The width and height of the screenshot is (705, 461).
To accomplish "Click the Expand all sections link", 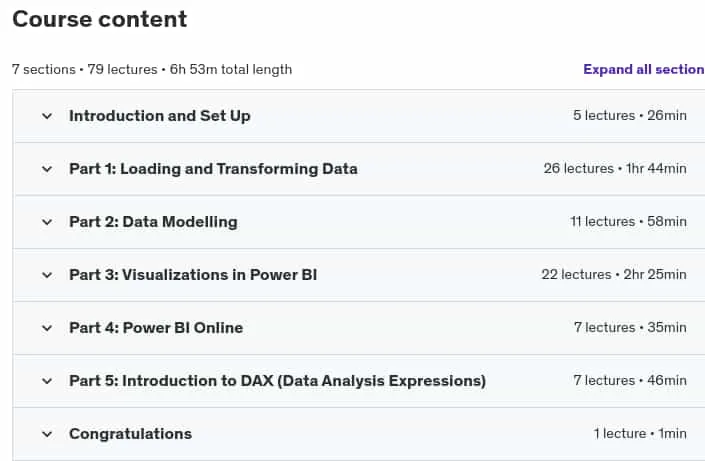I will [x=644, y=69].
